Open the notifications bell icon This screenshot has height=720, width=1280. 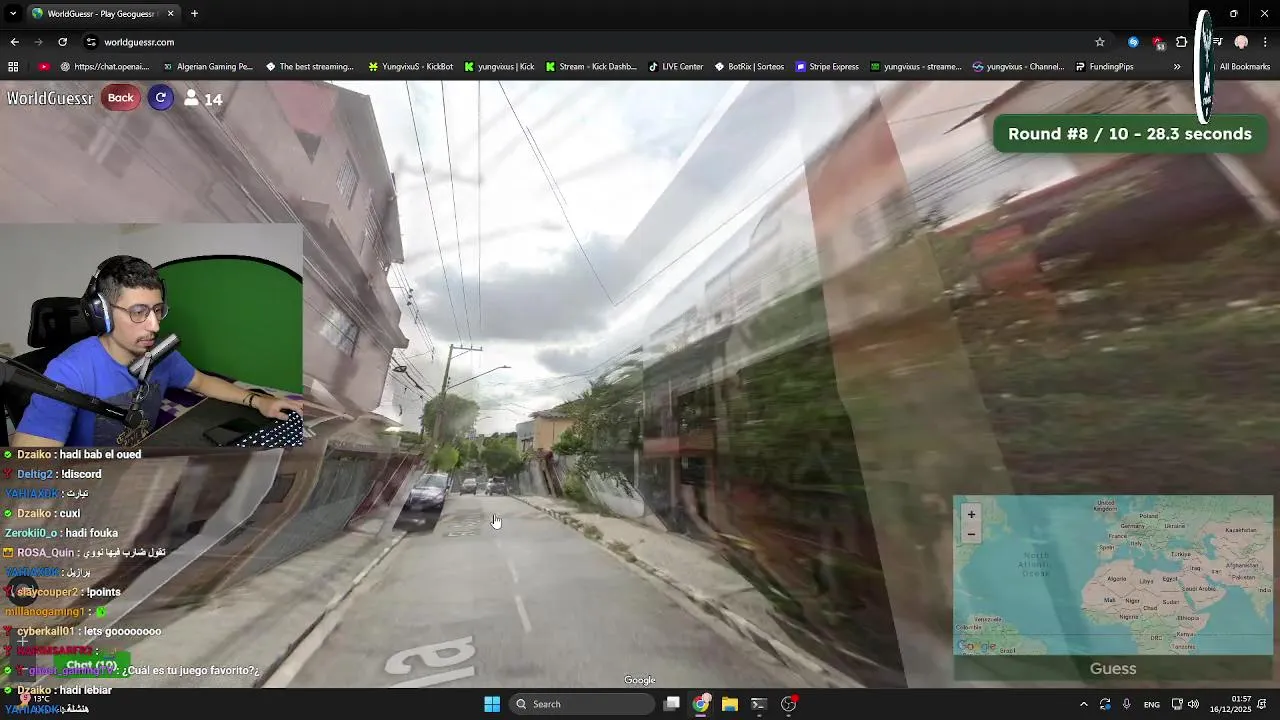point(1264,704)
